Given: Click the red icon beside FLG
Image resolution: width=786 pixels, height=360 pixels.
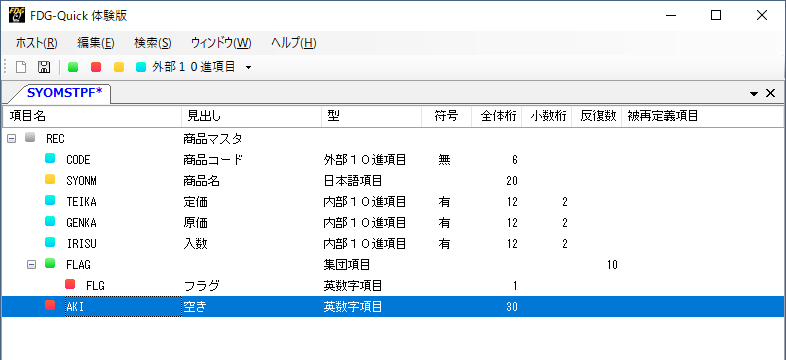Looking at the screenshot, I should tap(70, 284).
